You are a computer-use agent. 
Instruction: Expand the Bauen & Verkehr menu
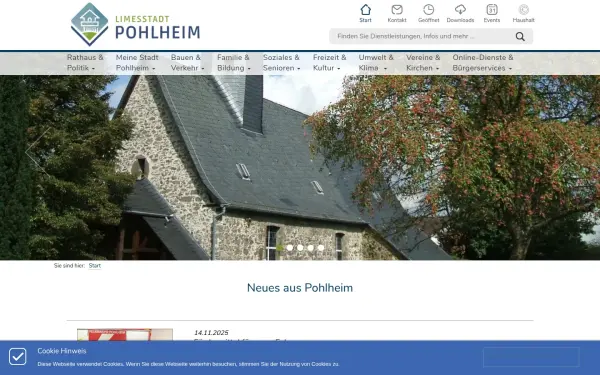pos(187,63)
